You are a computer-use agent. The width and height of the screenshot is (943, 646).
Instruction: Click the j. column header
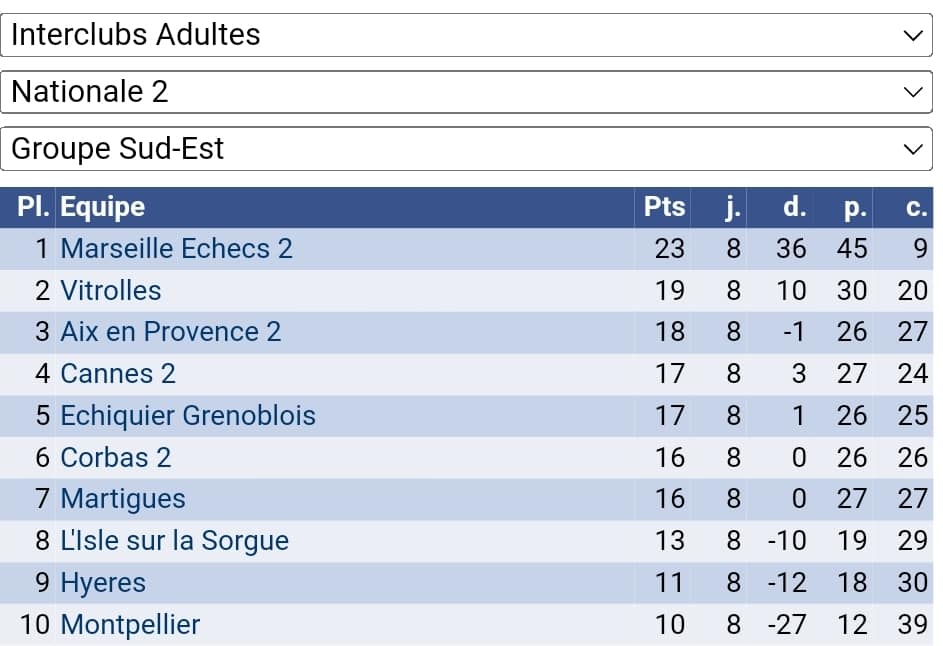(732, 207)
